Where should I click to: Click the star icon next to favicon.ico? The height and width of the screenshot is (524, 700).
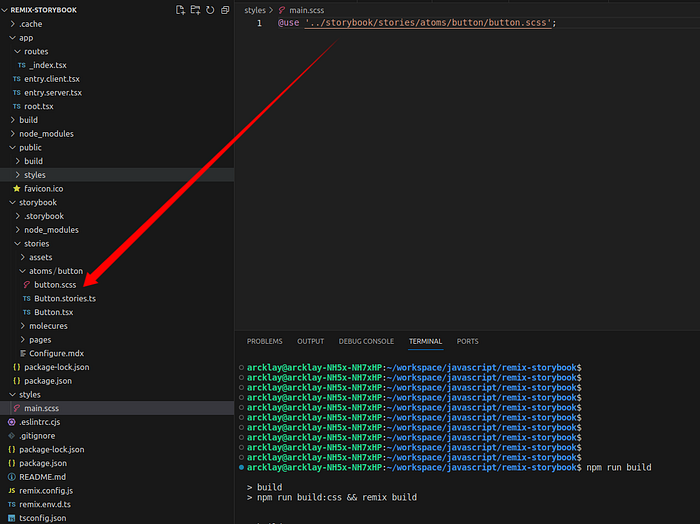pos(17,189)
